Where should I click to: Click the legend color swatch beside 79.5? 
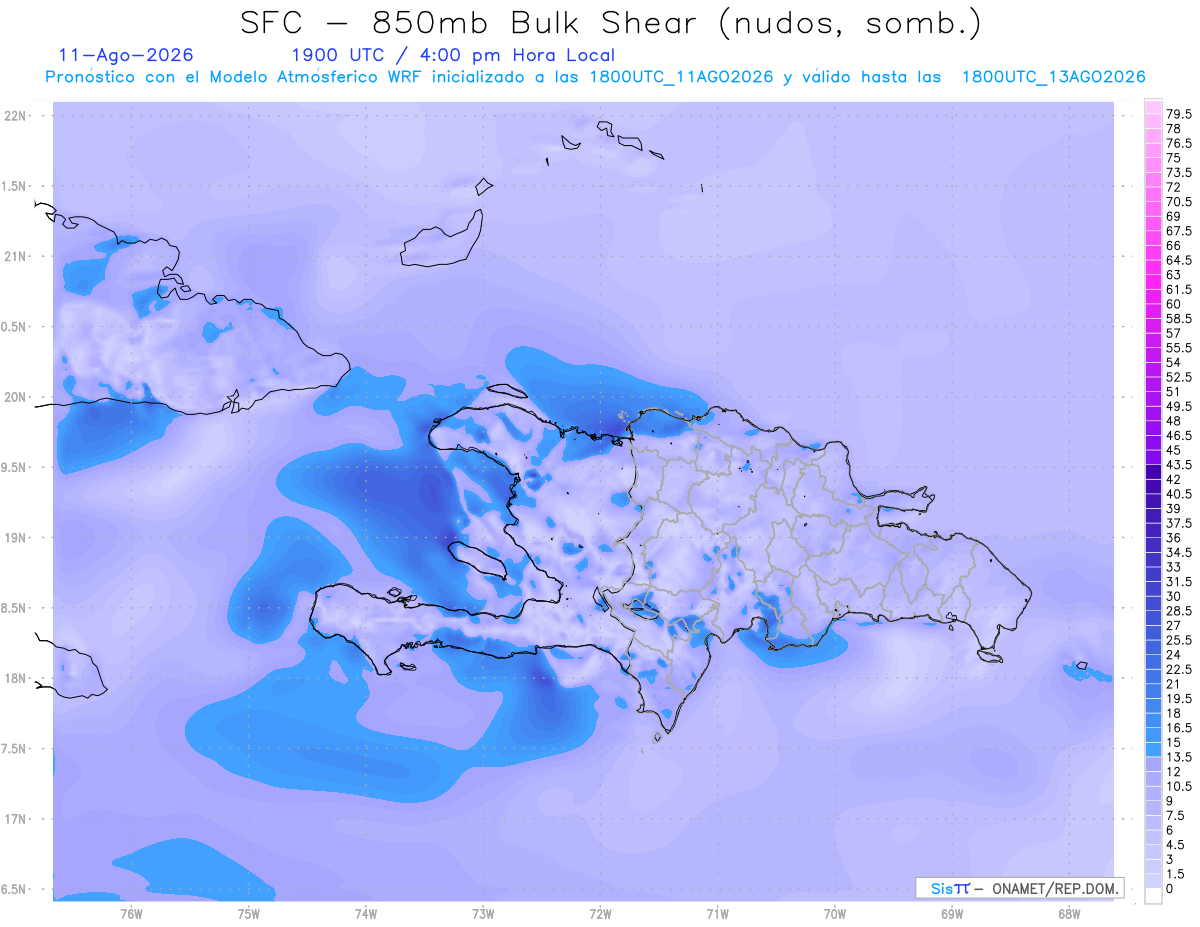tap(1153, 107)
